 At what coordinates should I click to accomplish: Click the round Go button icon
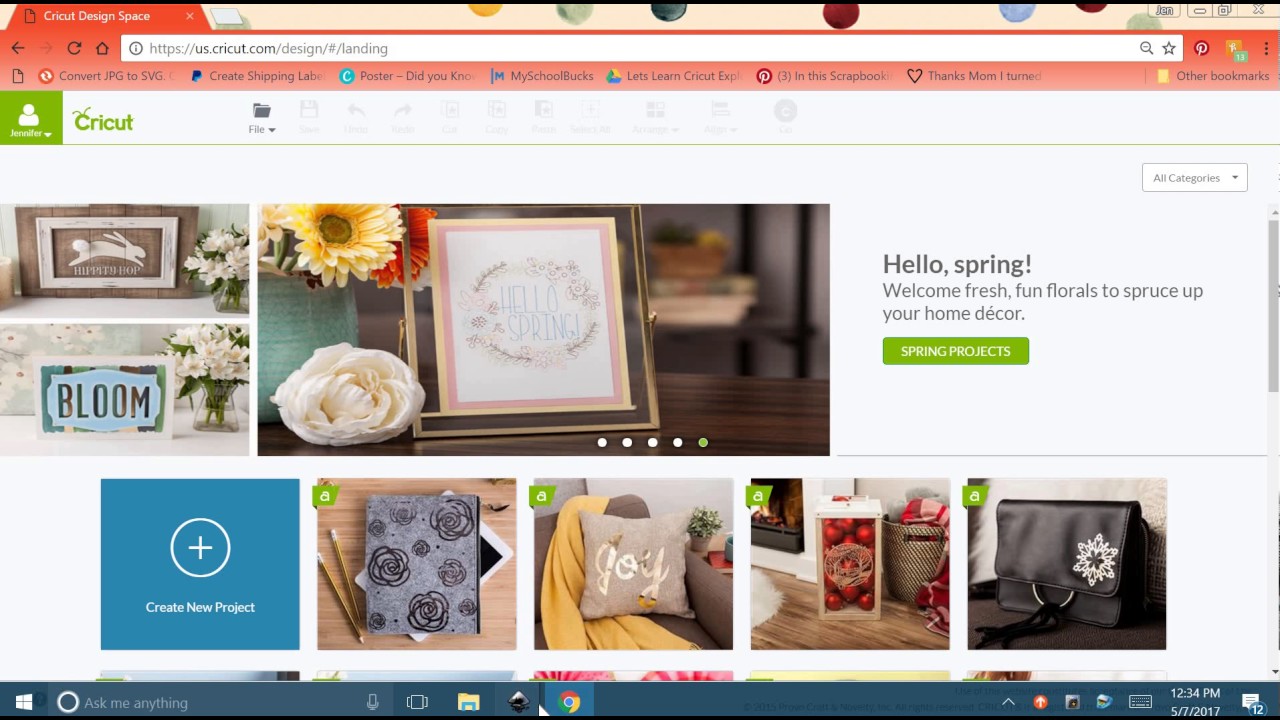click(785, 111)
